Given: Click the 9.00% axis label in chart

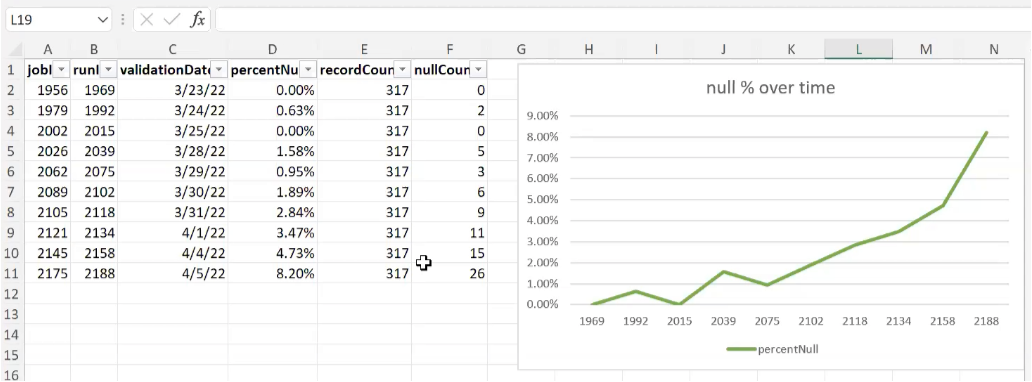Looking at the screenshot, I should point(542,116).
